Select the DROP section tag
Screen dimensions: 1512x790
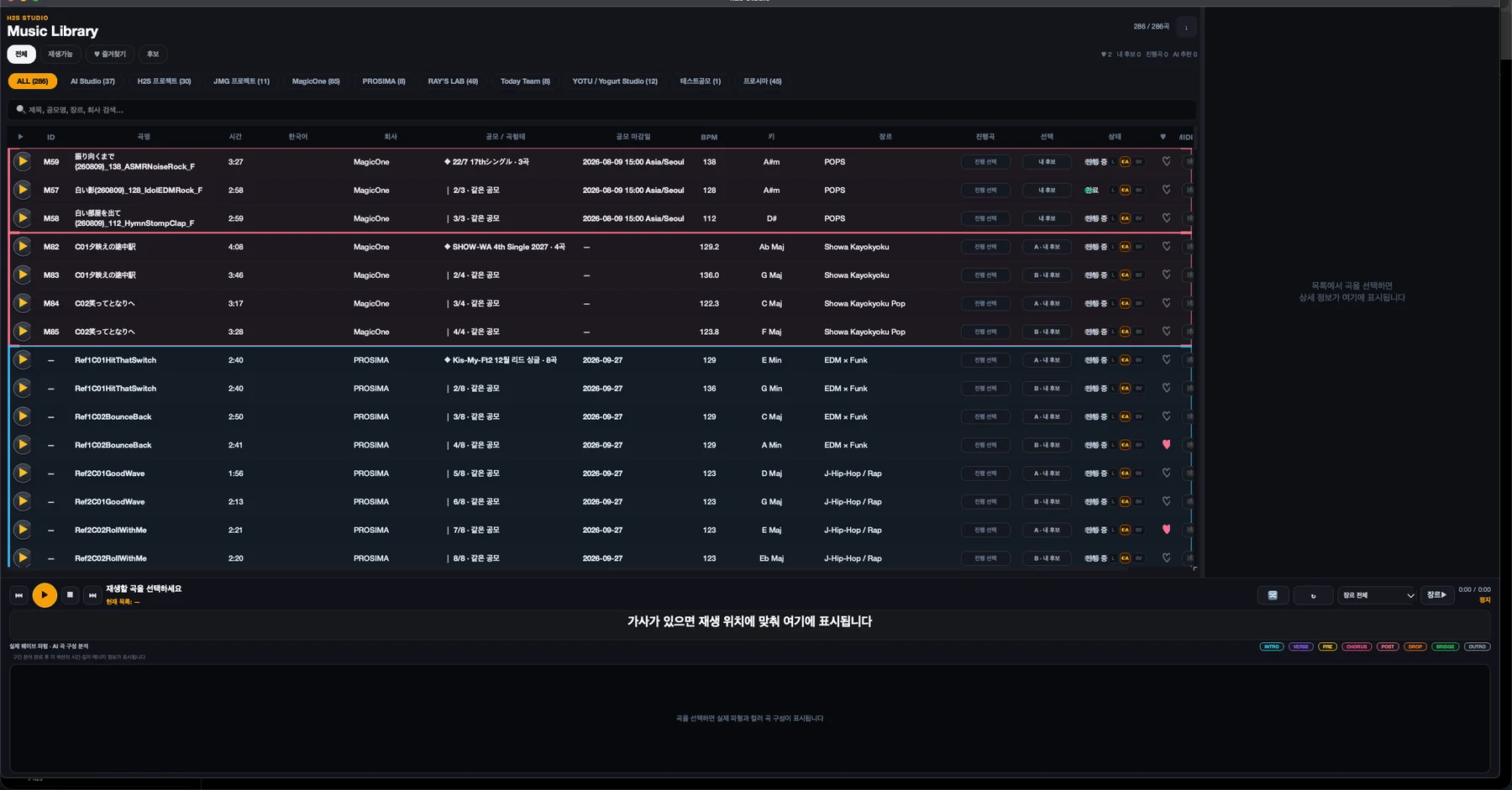coord(1415,646)
